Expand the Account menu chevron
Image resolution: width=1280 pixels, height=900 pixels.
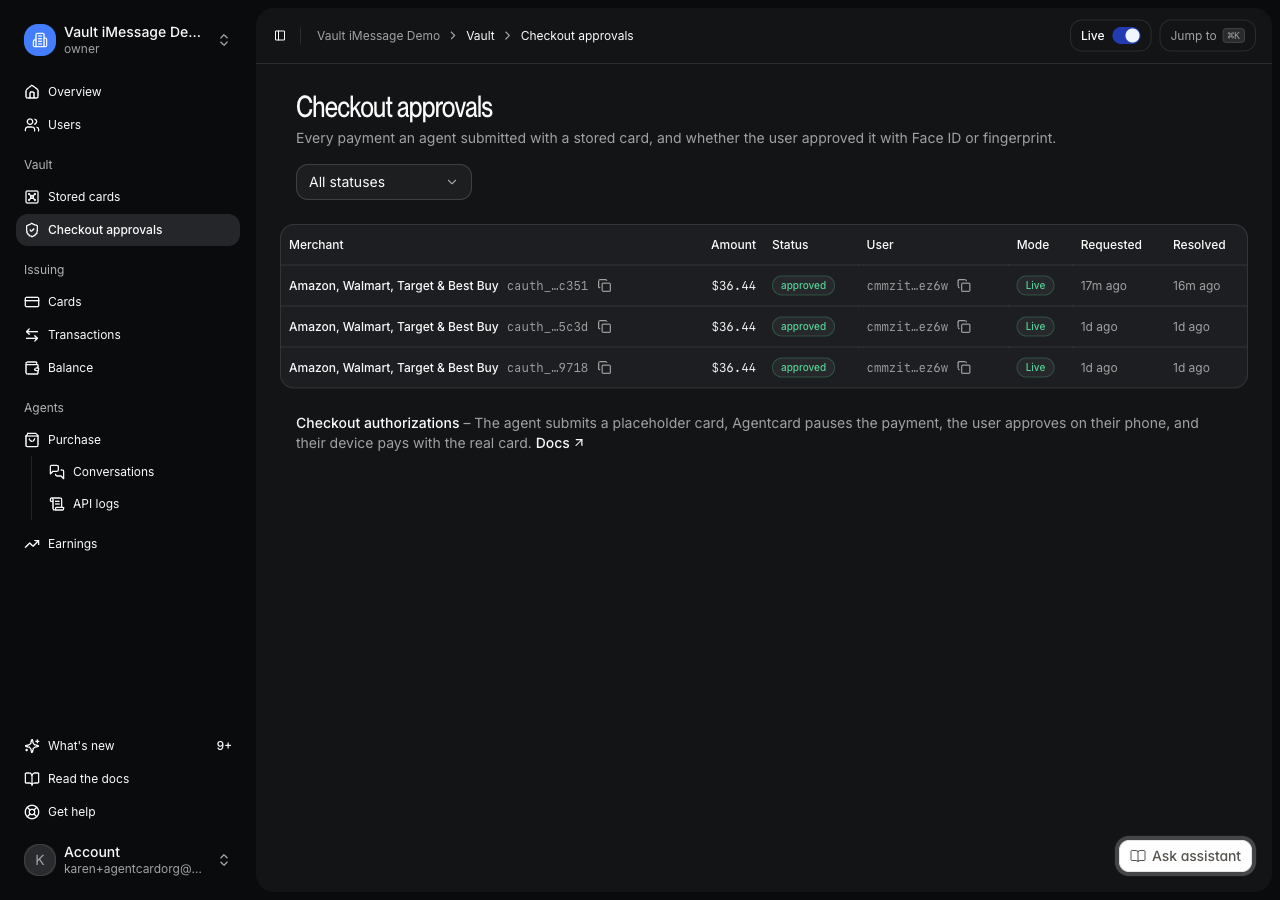click(224, 860)
